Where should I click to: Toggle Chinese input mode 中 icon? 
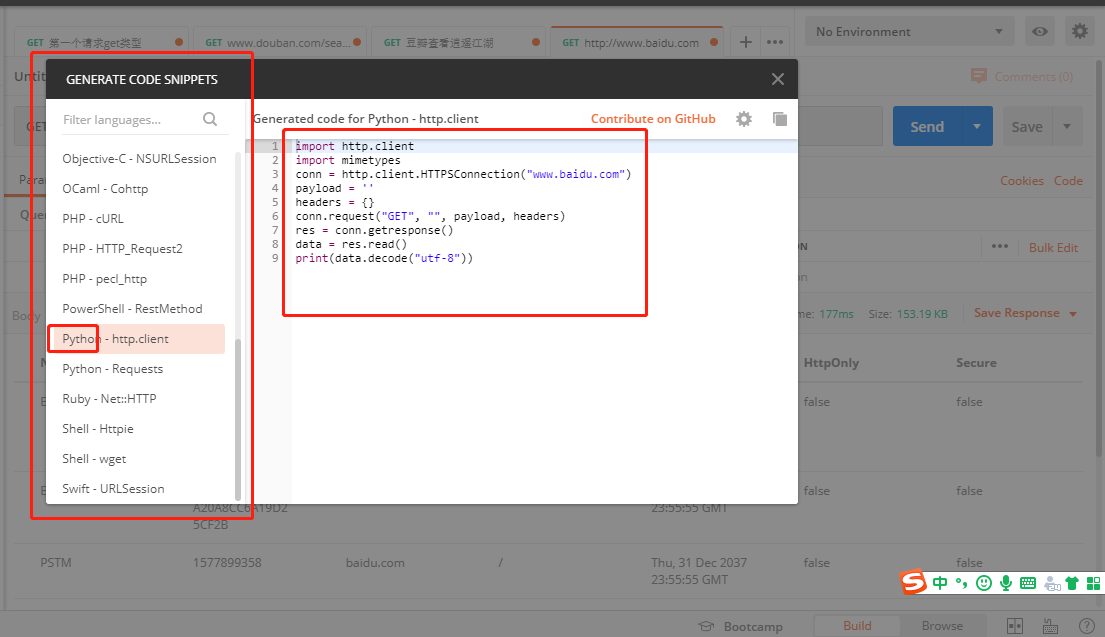pos(939,583)
